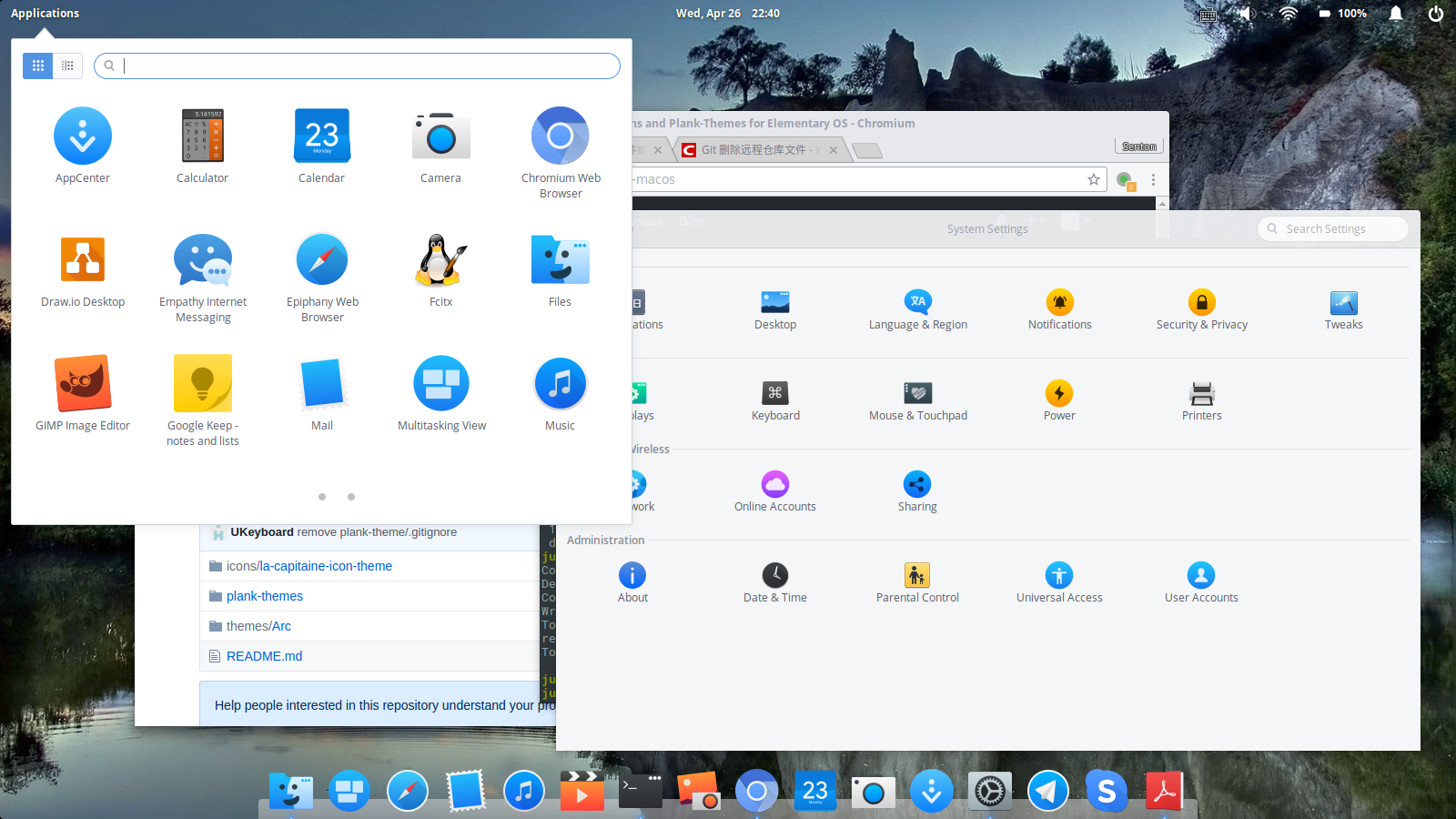Open Parental Control settings
The width and height of the screenshot is (1456, 819).
point(917,583)
